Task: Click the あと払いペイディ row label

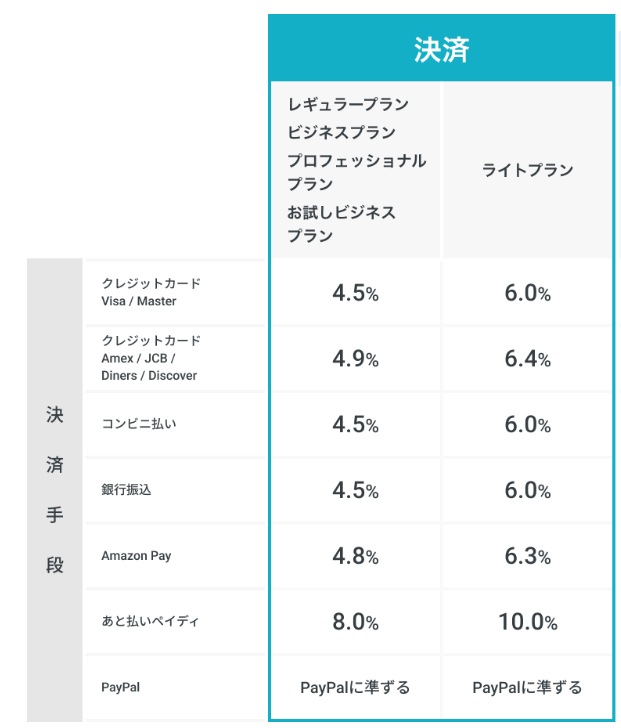Action: [x=150, y=622]
